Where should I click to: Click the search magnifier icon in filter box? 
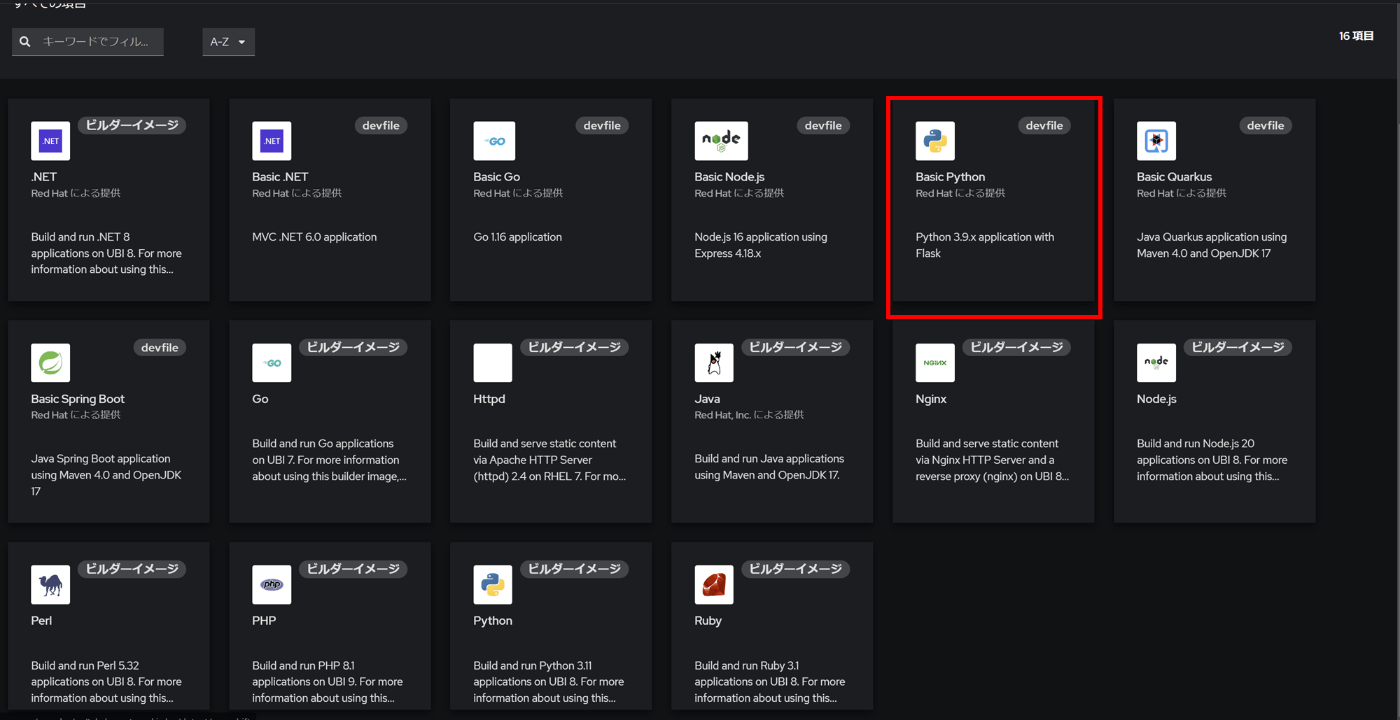click(25, 42)
